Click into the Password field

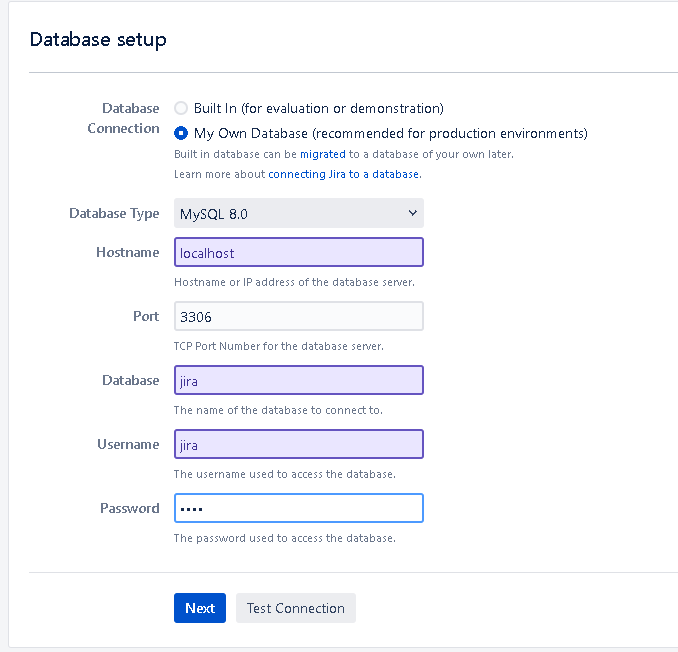coord(298,508)
